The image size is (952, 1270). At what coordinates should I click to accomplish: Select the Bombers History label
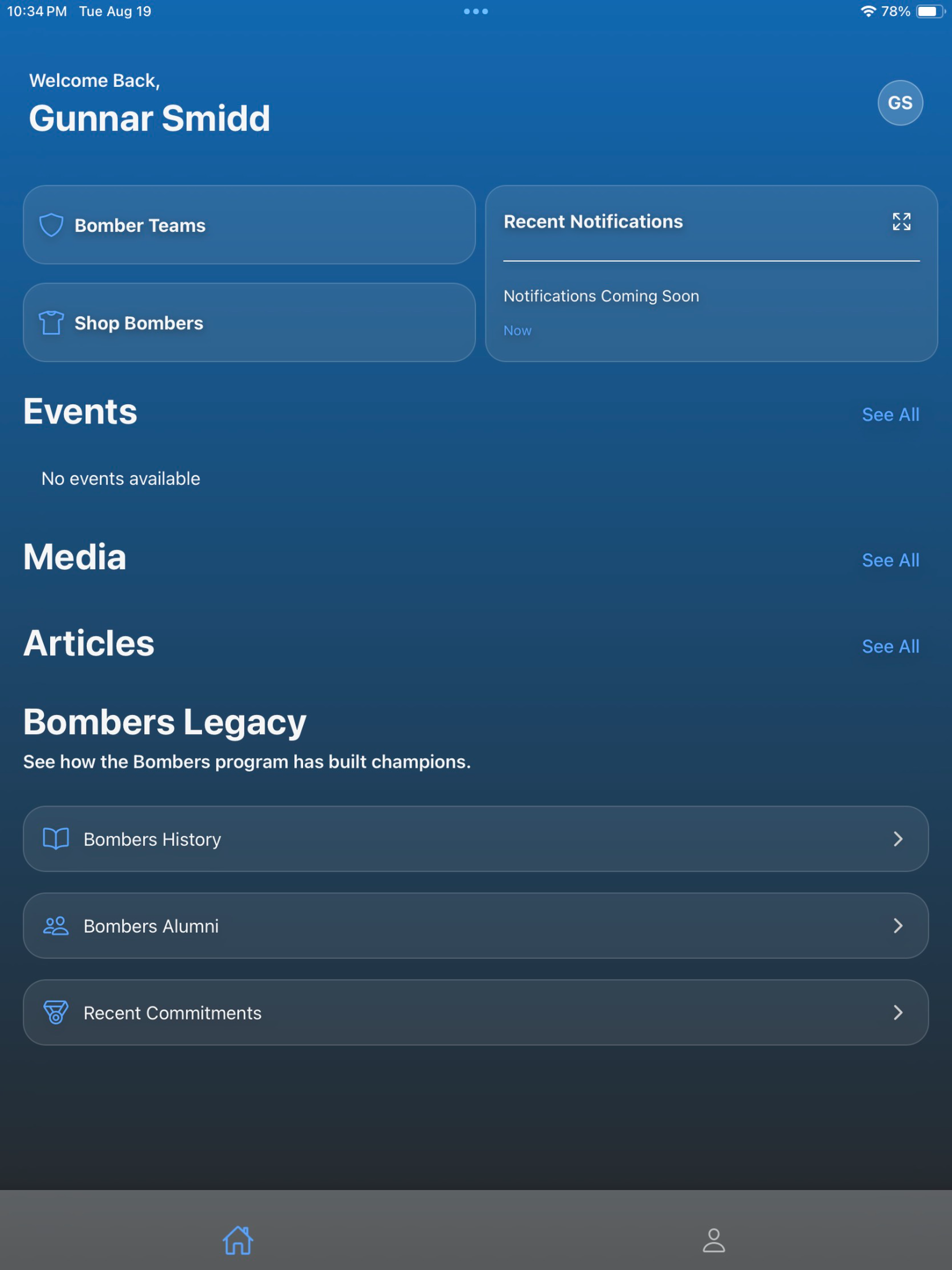pos(152,839)
